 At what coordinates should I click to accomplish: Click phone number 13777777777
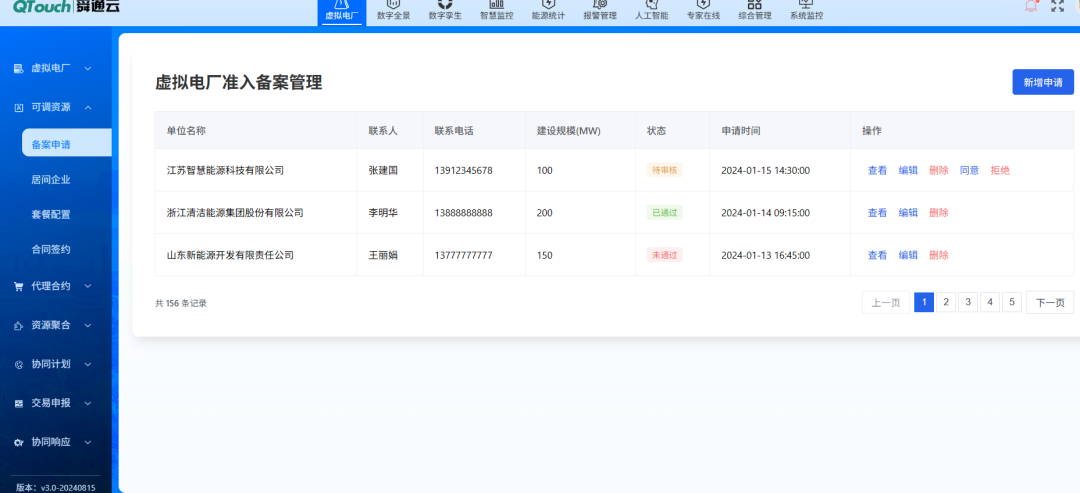464,255
